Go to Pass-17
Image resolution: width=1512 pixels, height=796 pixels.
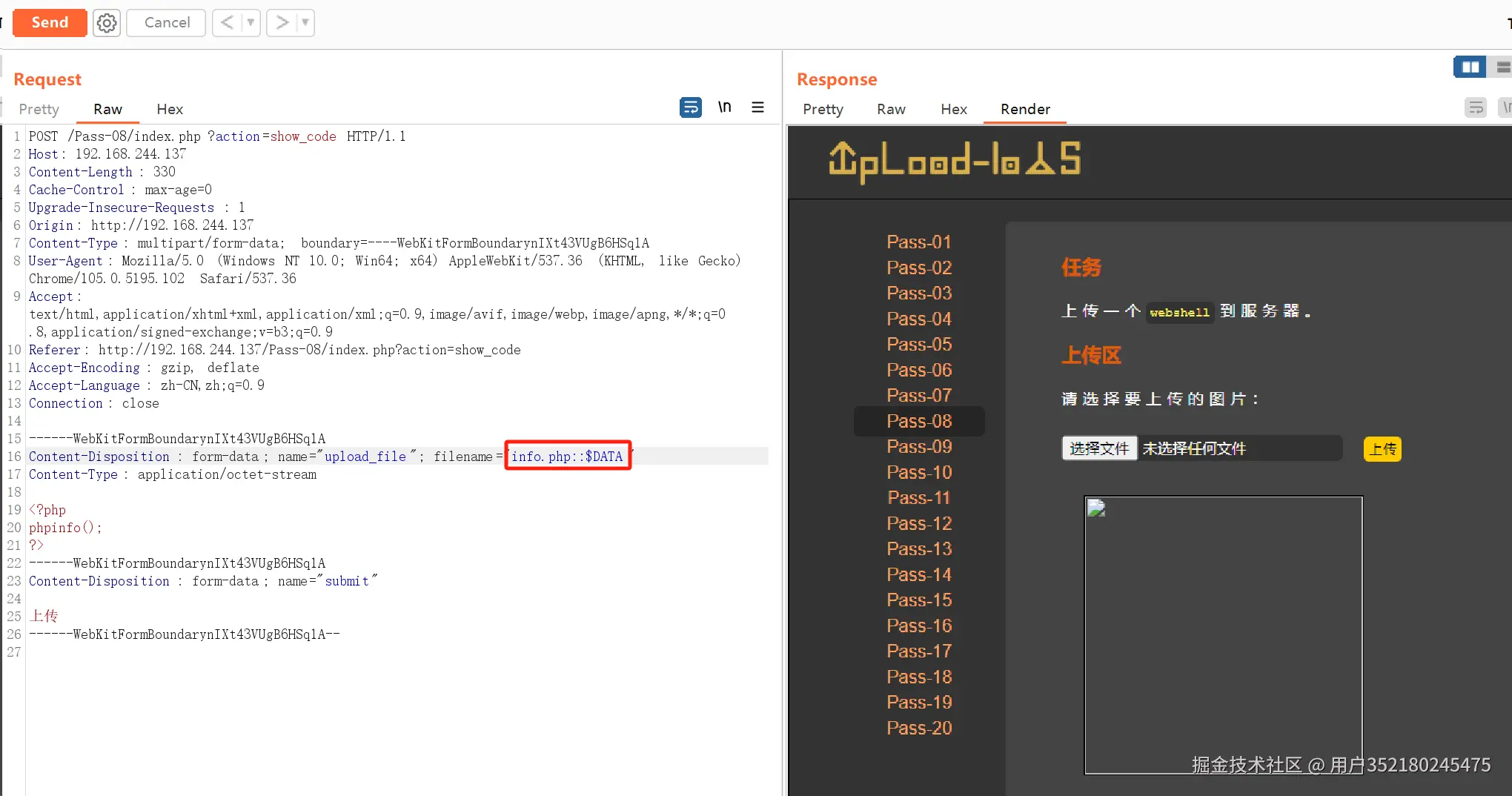pos(919,651)
